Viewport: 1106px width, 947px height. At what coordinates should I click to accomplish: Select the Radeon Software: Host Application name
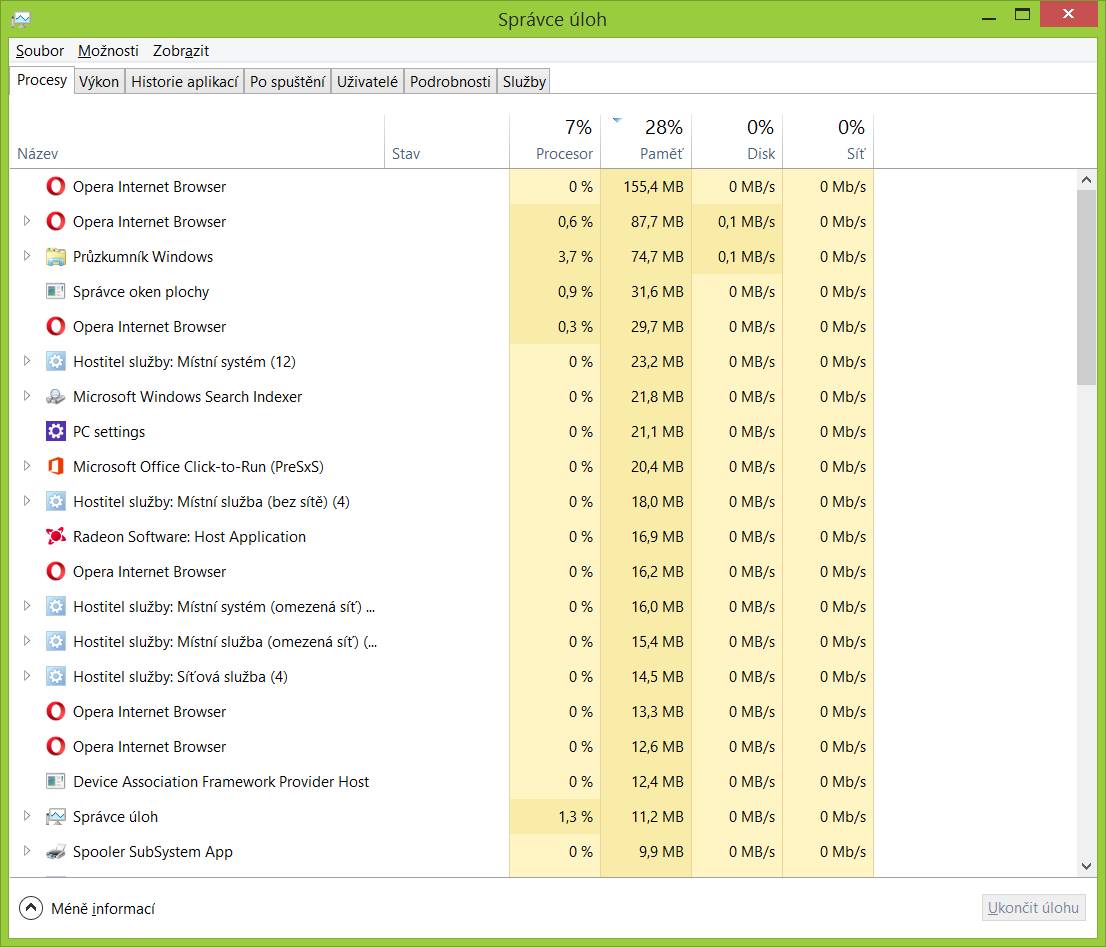[189, 537]
